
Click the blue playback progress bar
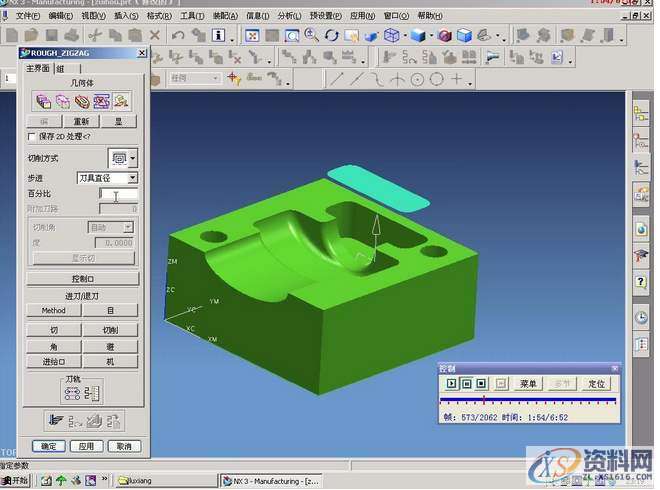(528, 400)
